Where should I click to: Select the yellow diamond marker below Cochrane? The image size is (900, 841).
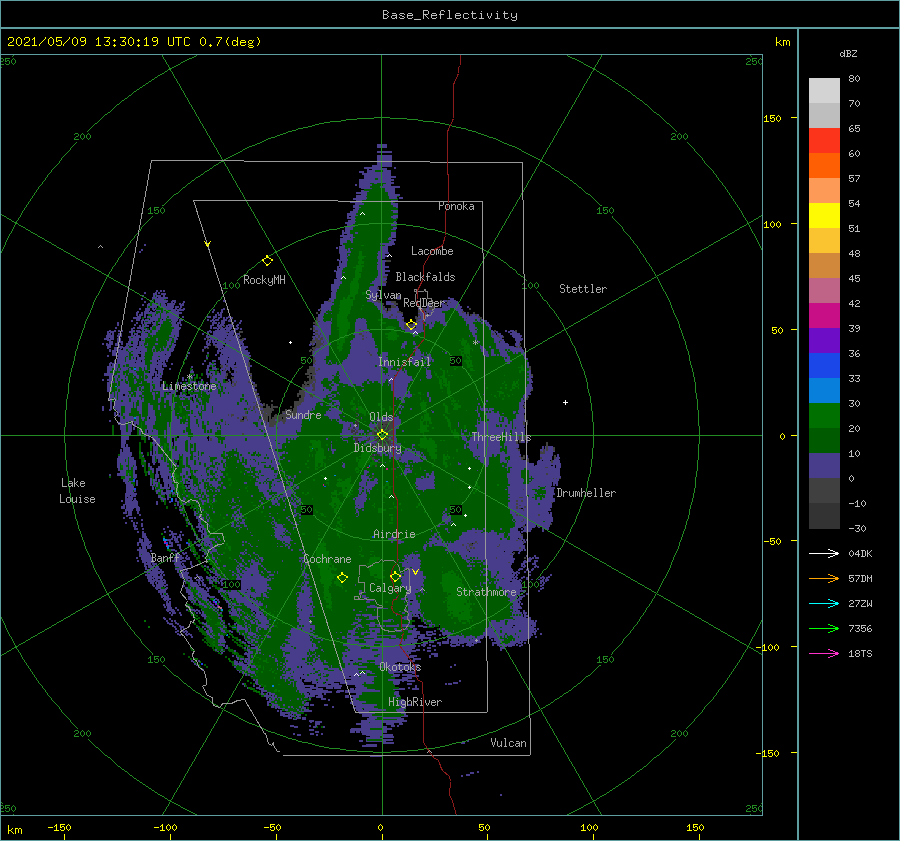pyautogui.click(x=342, y=578)
